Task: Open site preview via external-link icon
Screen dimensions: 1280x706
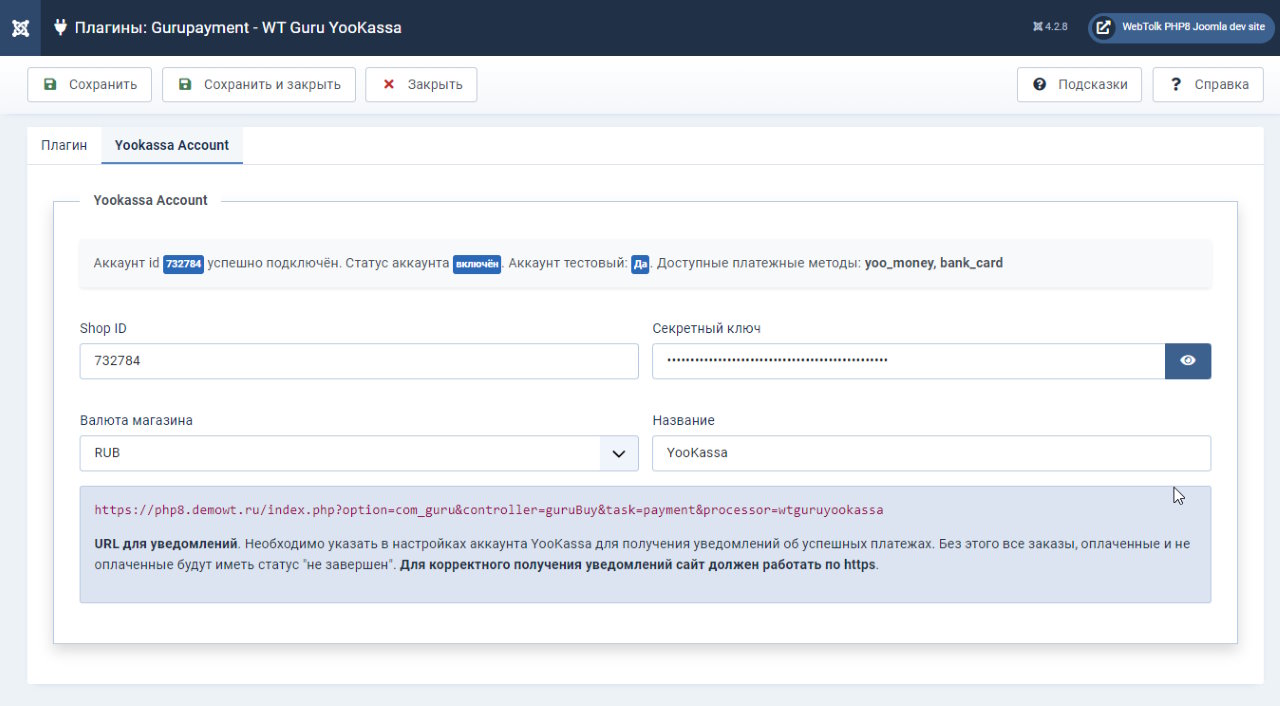Action: [1103, 27]
